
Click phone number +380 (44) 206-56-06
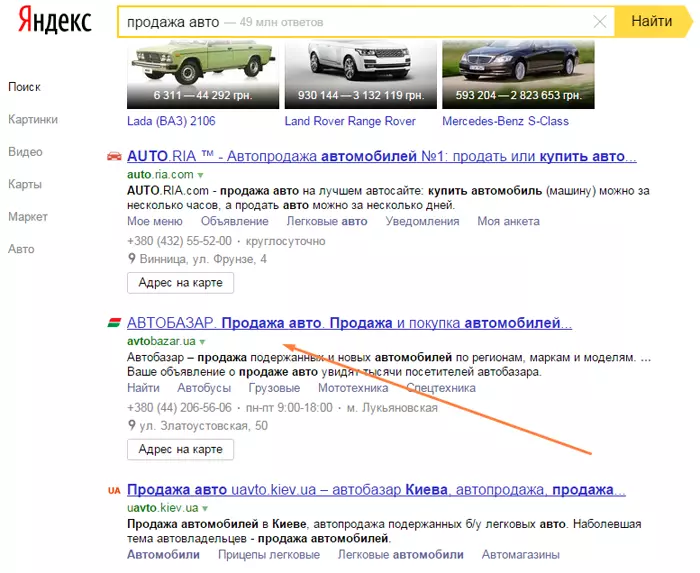[x=179, y=407]
